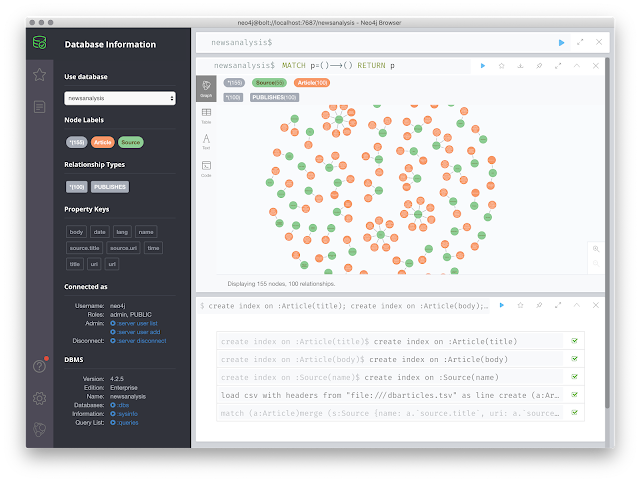Click the date property key

(x=99, y=232)
